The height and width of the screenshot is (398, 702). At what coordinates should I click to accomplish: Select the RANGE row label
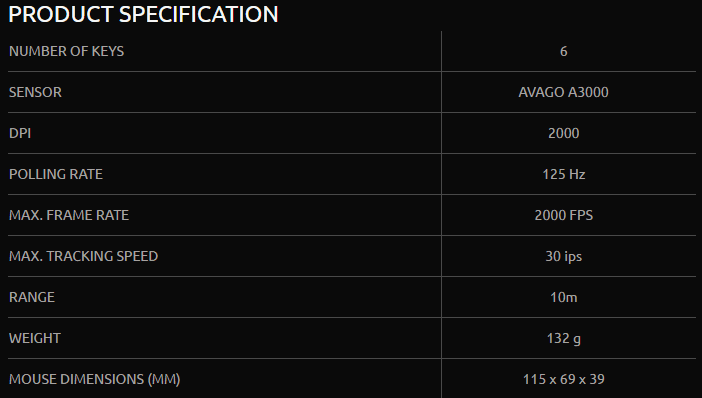32,297
